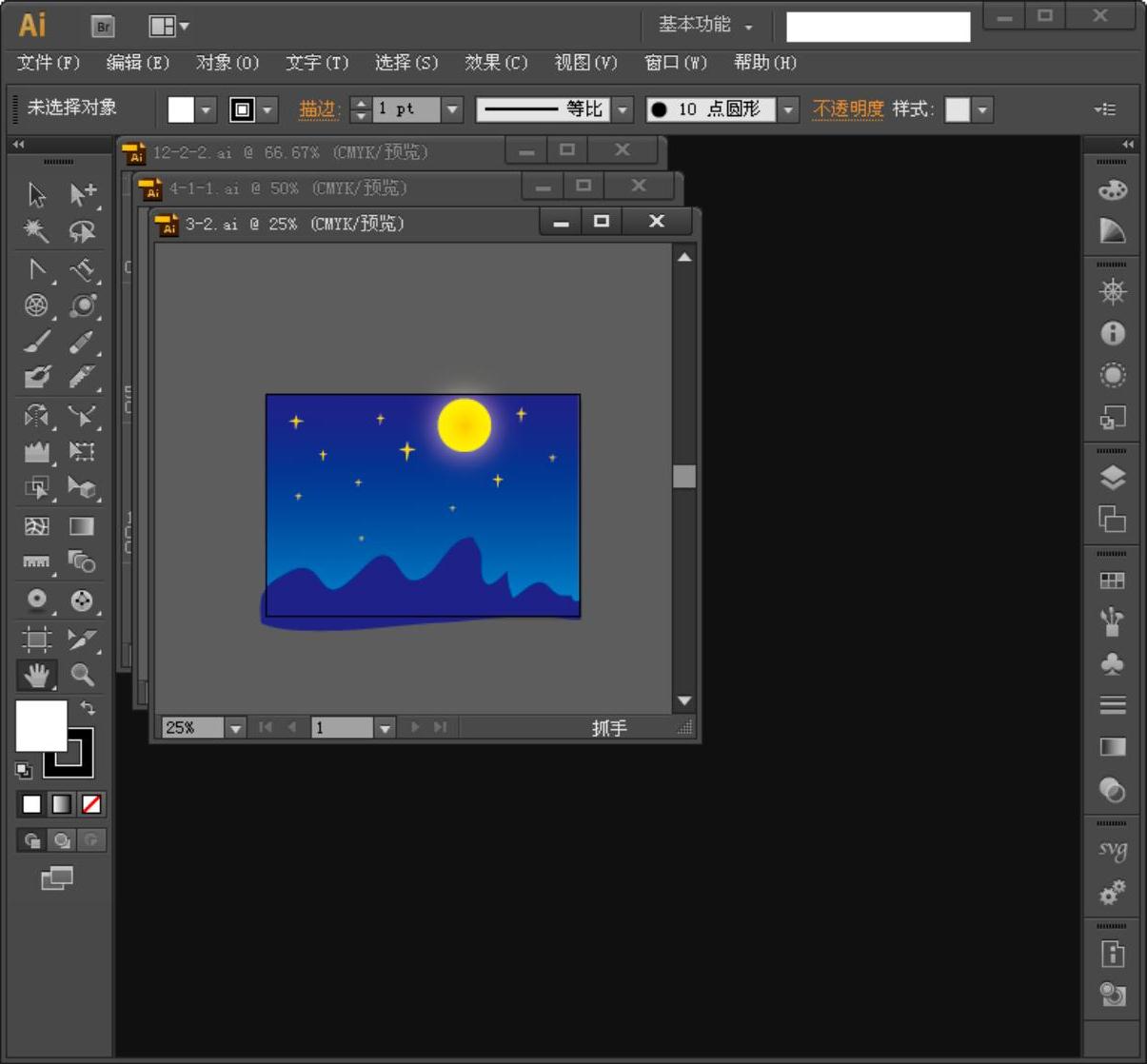
Task: Select the Paintbrush tool
Action: 36,342
